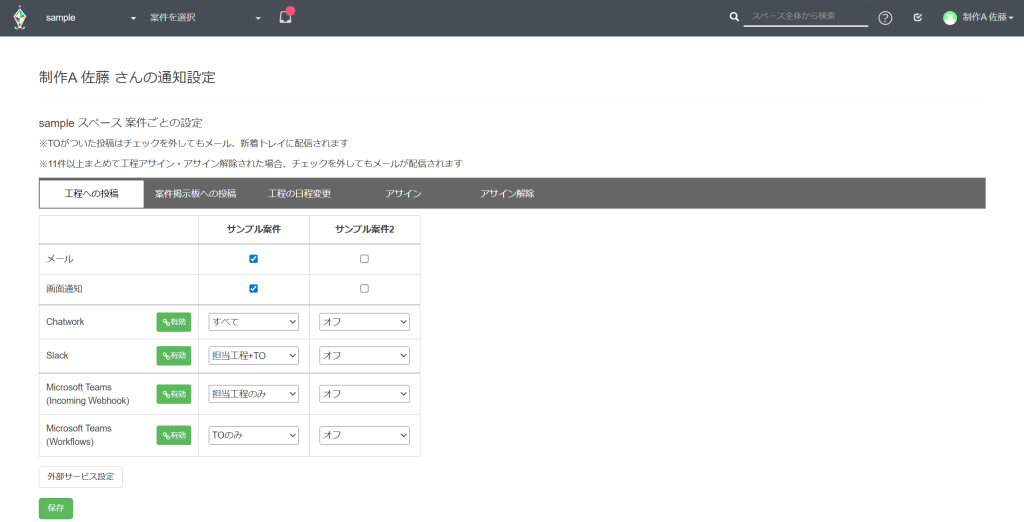The image size is (1024, 522).
Task: Click the 保存 save button
Action: pyautogui.click(x=56, y=508)
